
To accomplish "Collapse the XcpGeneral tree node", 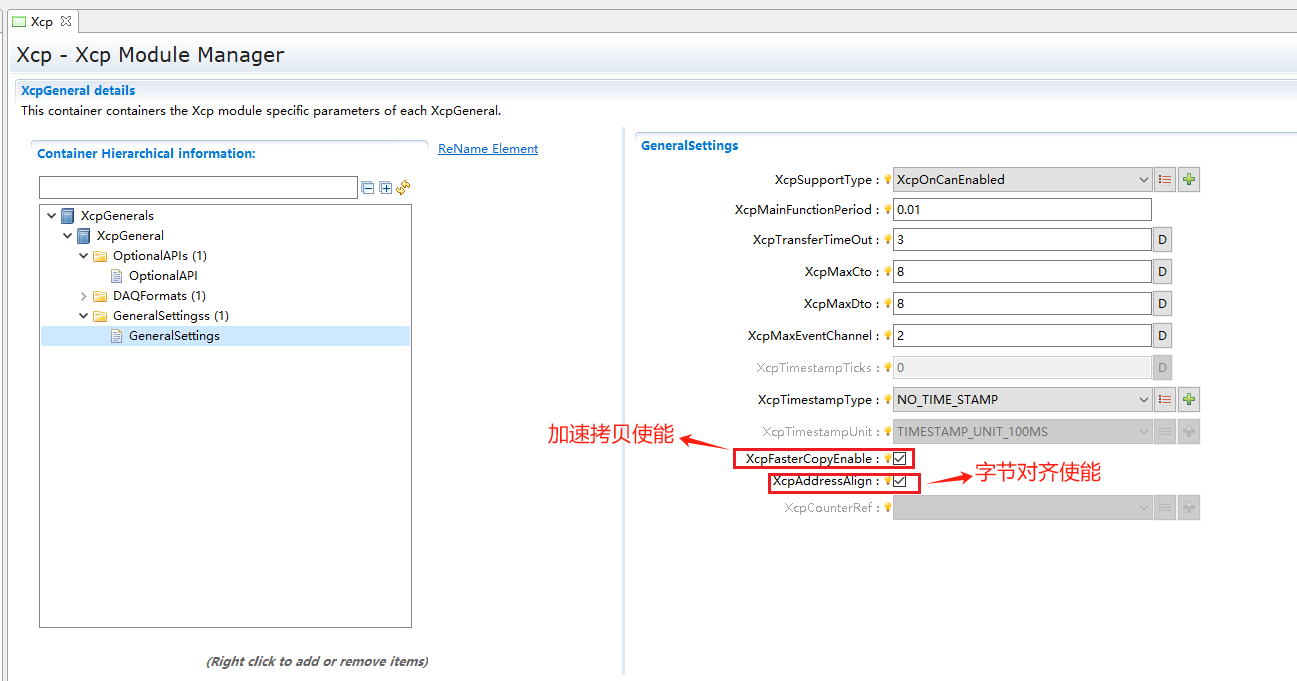I will (x=68, y=235).
